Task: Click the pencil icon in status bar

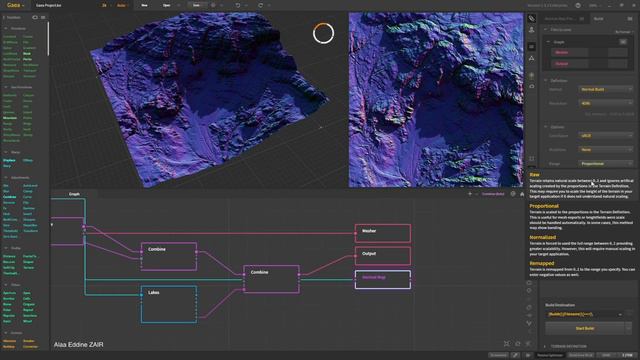Action: [516, 356]
